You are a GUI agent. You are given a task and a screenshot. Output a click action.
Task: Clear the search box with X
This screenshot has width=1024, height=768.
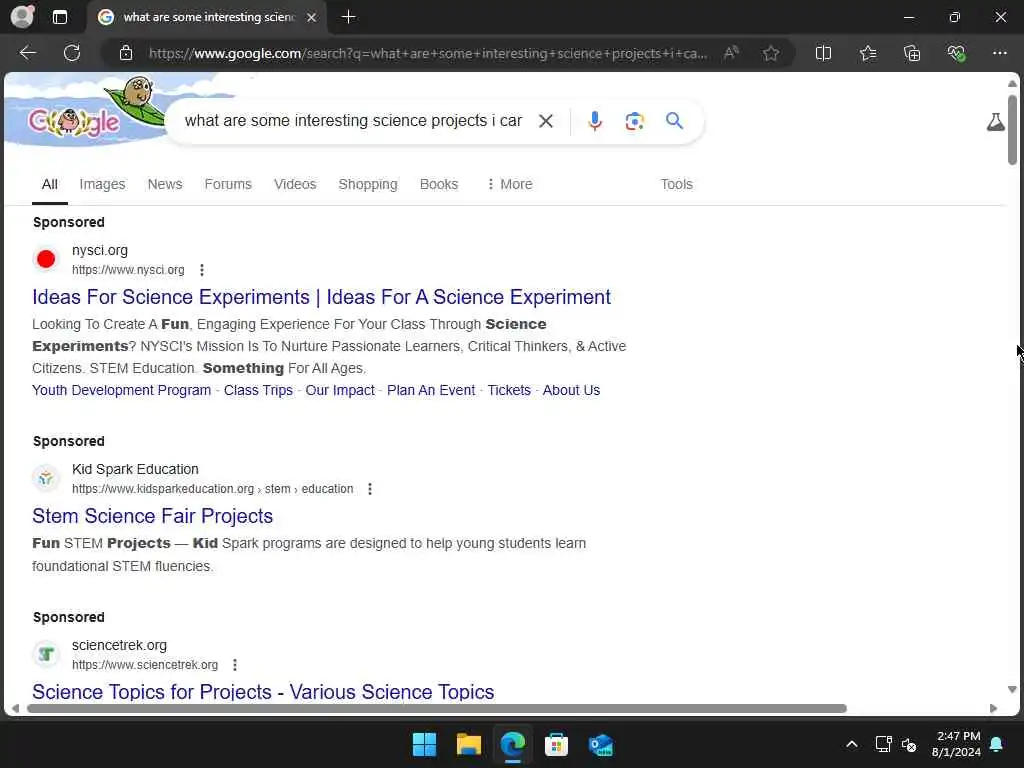pyautogui.click(x=546, y=121)
